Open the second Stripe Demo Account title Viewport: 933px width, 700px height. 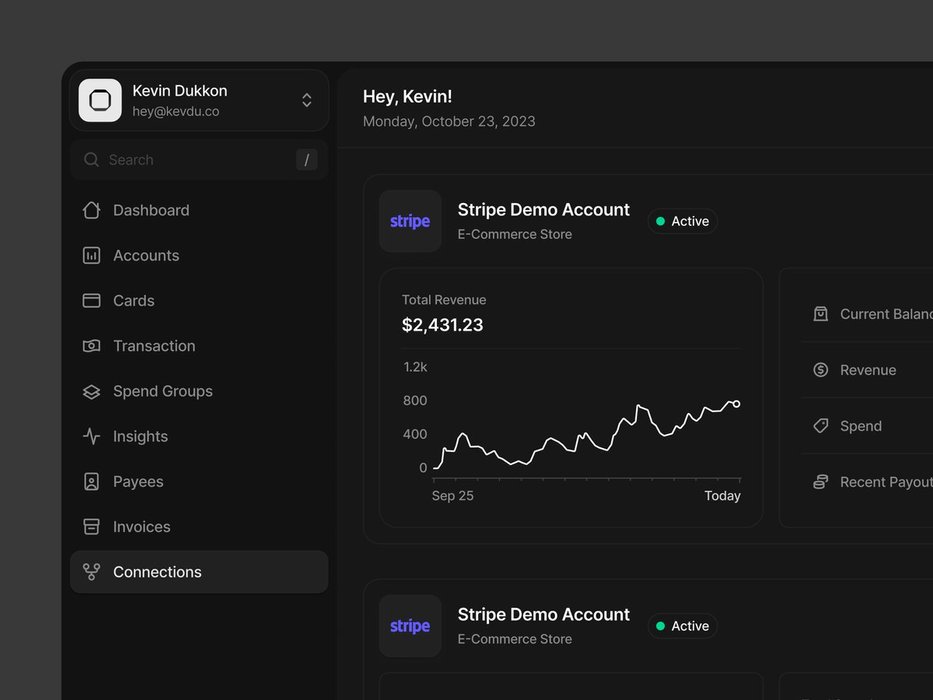coord(543,614)
